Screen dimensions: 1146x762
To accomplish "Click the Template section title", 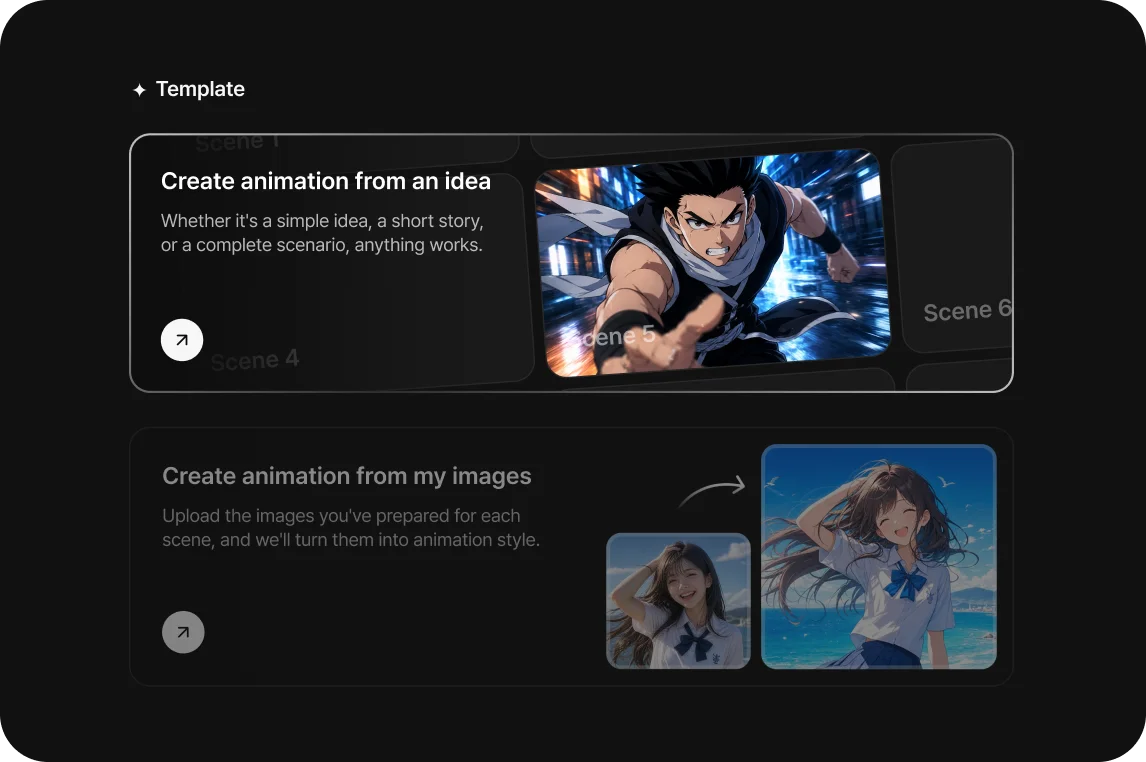I will (x=200, y=89).
